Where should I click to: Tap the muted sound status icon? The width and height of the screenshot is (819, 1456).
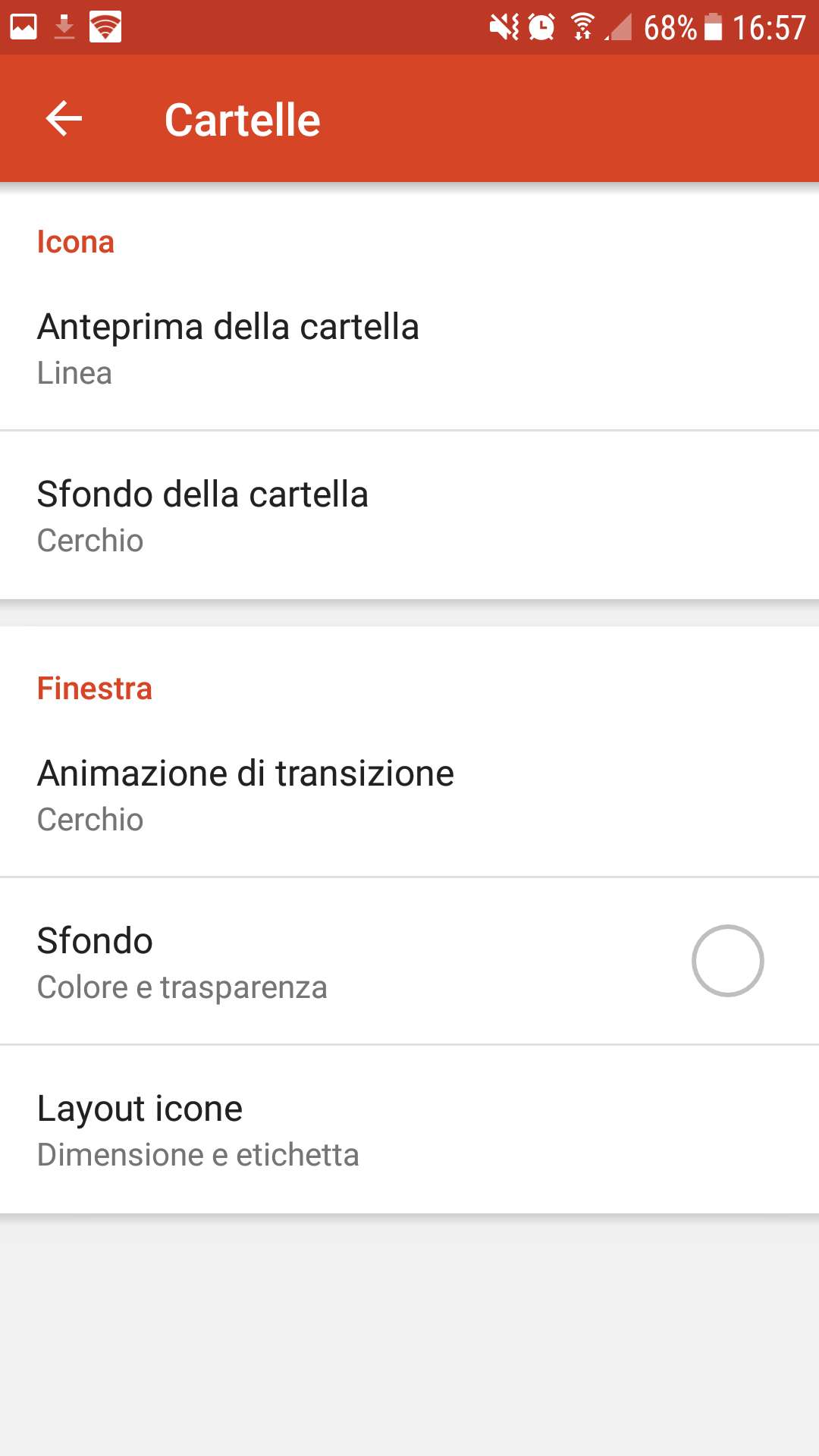coord(504,27)
